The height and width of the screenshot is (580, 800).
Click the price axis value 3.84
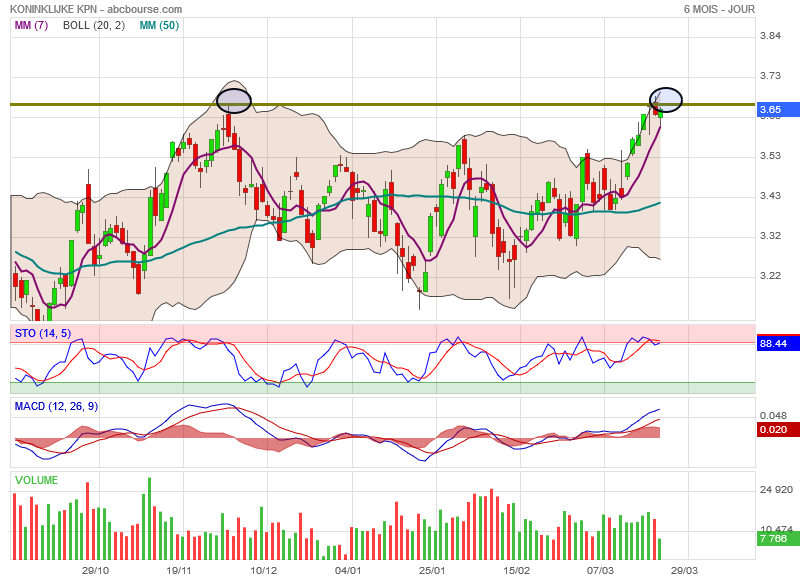pos(770,36)
